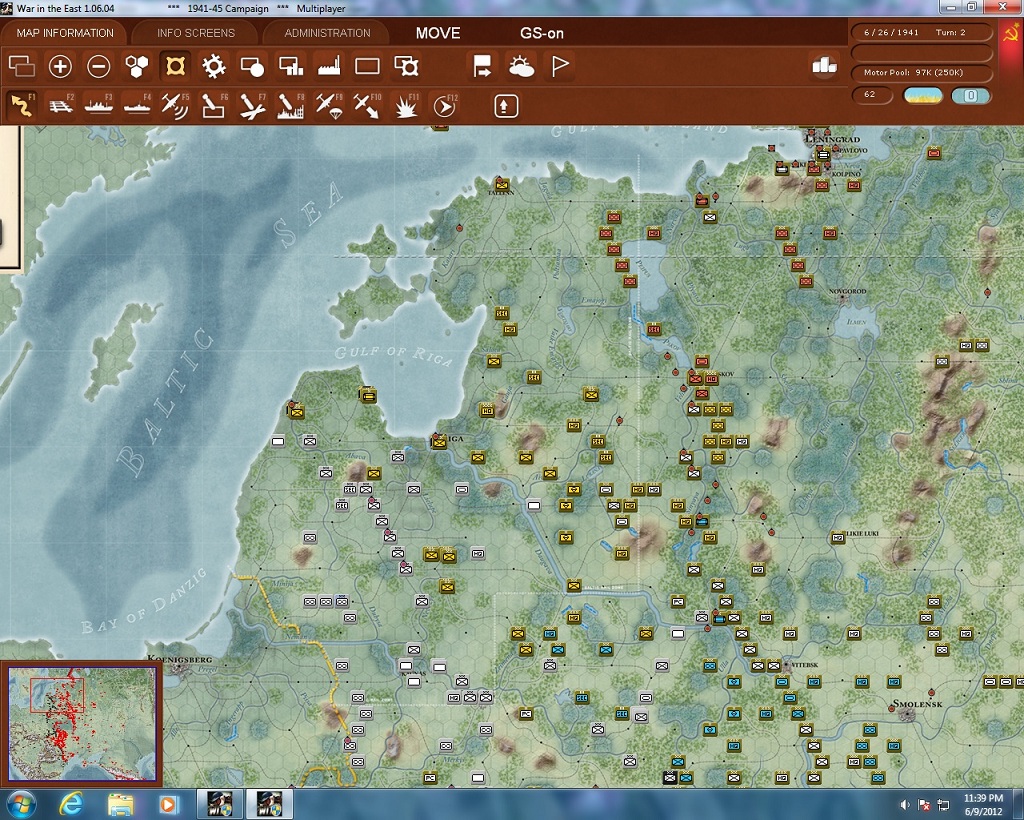Click the GS-on status label

click(x=541, y=33)
